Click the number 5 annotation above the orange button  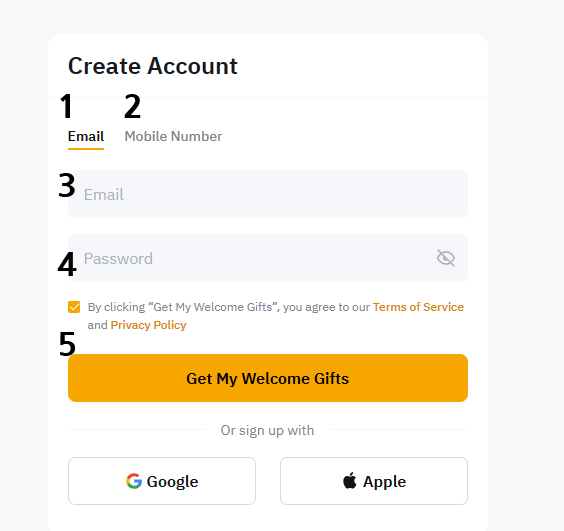click(x=67, y=344)
